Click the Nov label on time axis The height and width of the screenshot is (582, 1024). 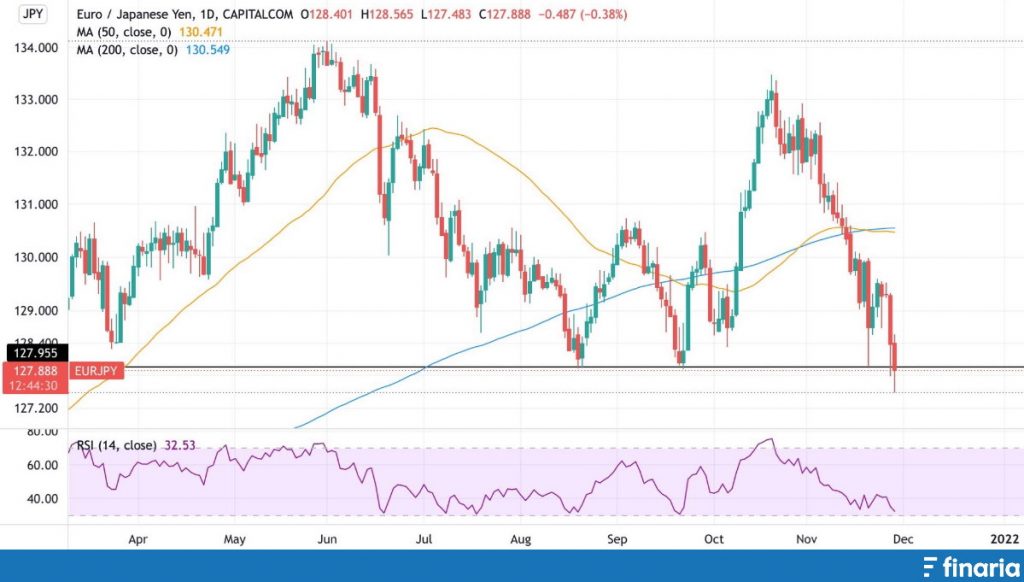tap(807, 539)
